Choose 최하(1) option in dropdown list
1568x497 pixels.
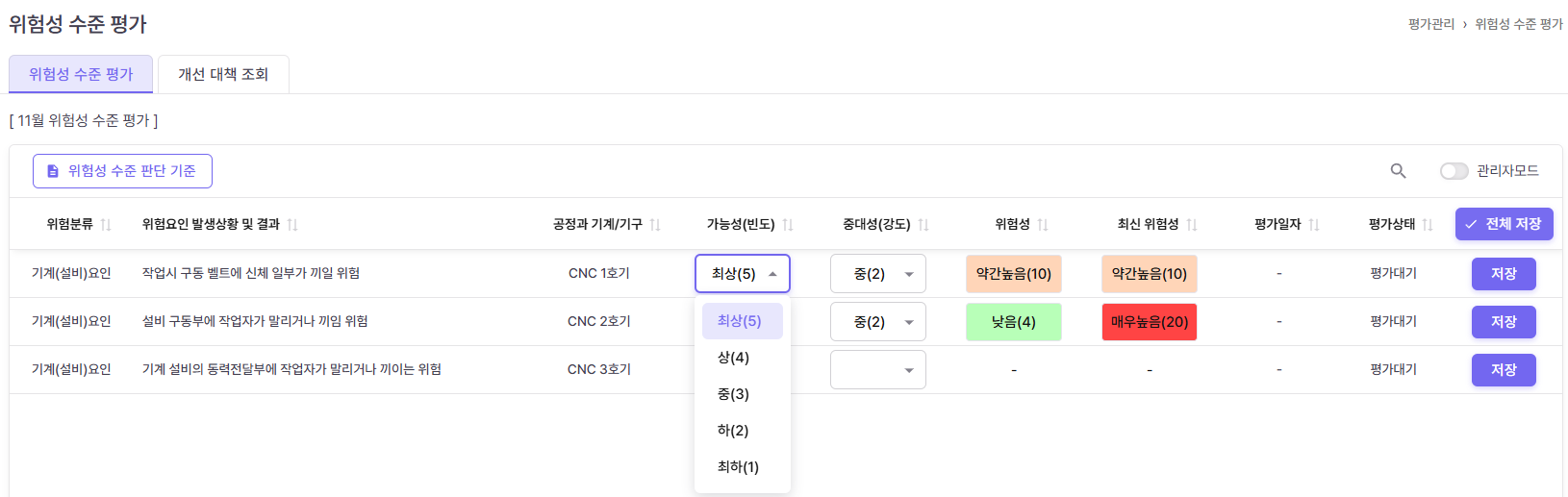coord(738,467)
